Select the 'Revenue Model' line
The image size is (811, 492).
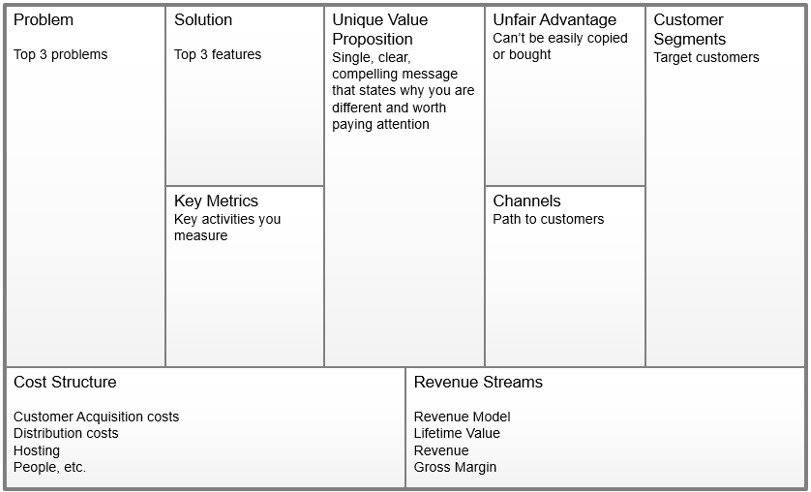pos(462,417)
